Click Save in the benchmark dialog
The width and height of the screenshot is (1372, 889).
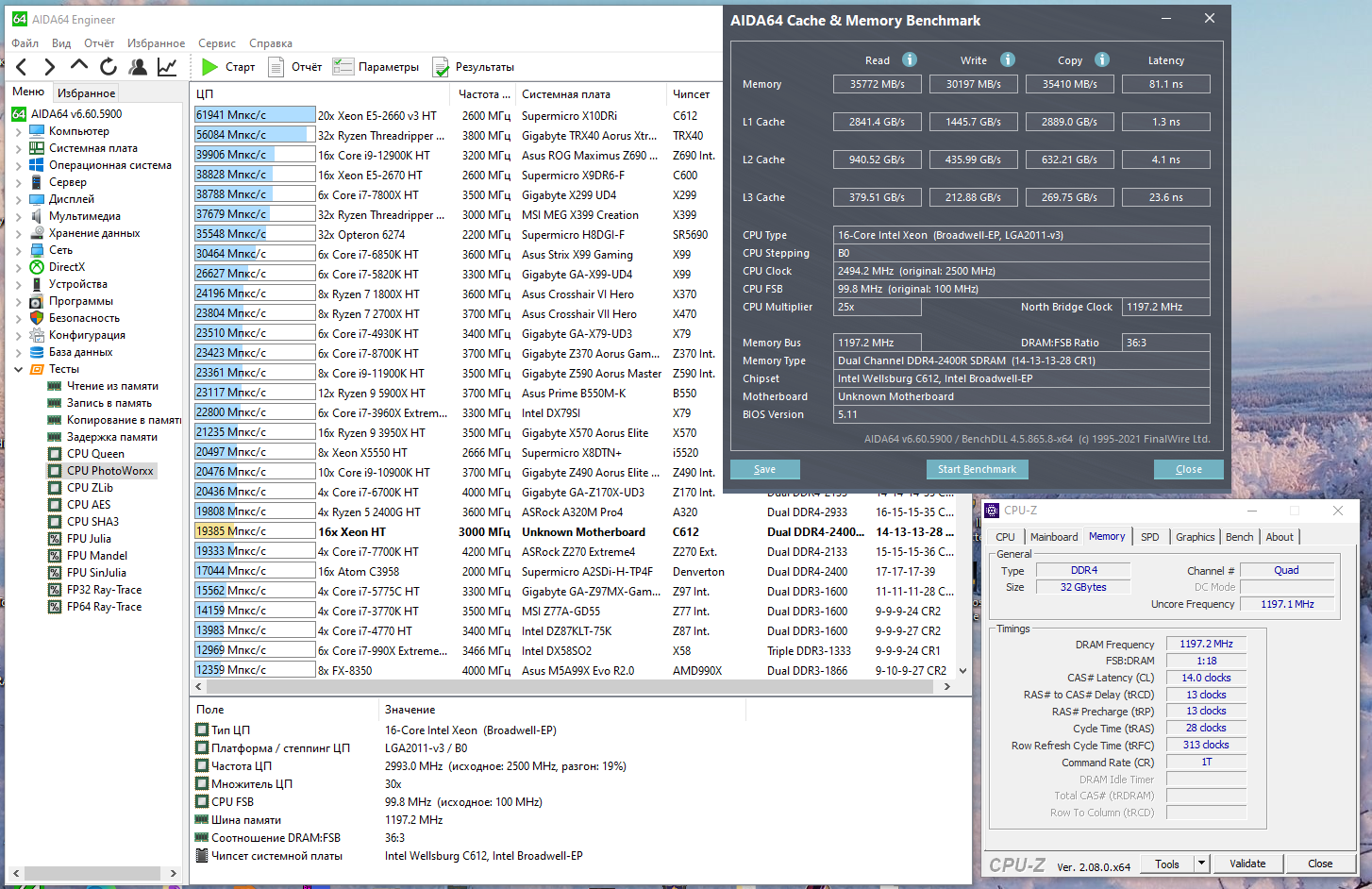(x=765, y=469)
